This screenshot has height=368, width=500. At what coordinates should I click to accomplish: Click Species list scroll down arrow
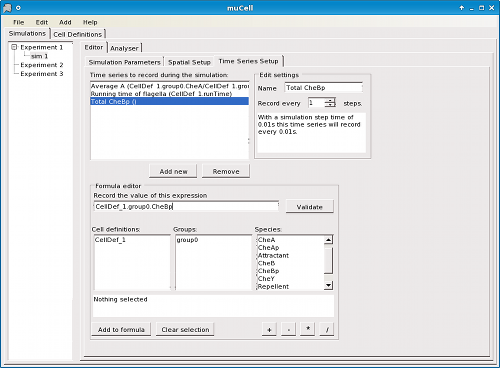pyautogui.click(x=329, y=285)
